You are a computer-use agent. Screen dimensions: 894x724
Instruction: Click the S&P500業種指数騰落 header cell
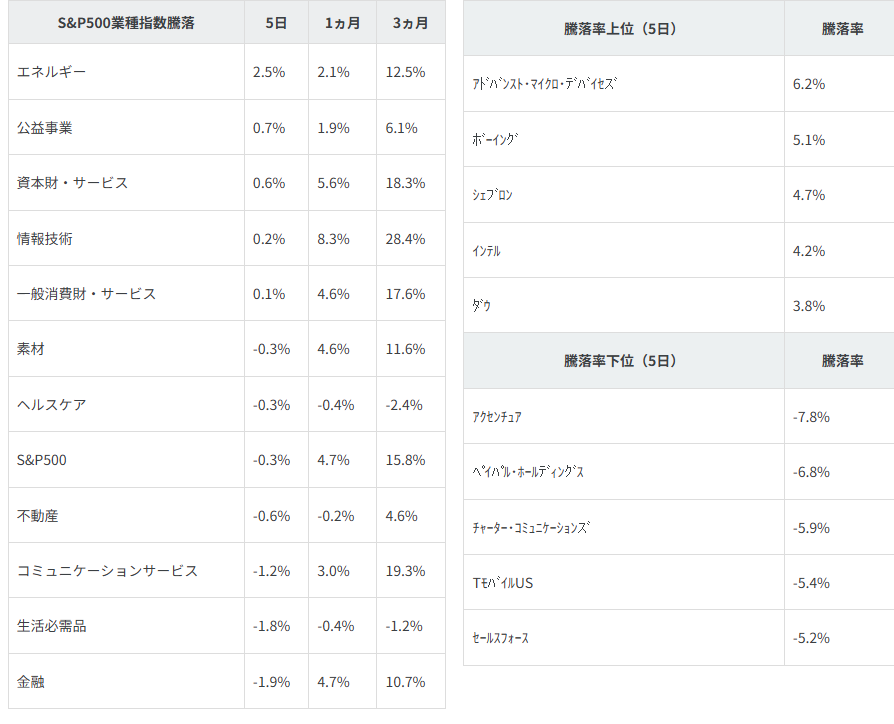click(126, 23)
